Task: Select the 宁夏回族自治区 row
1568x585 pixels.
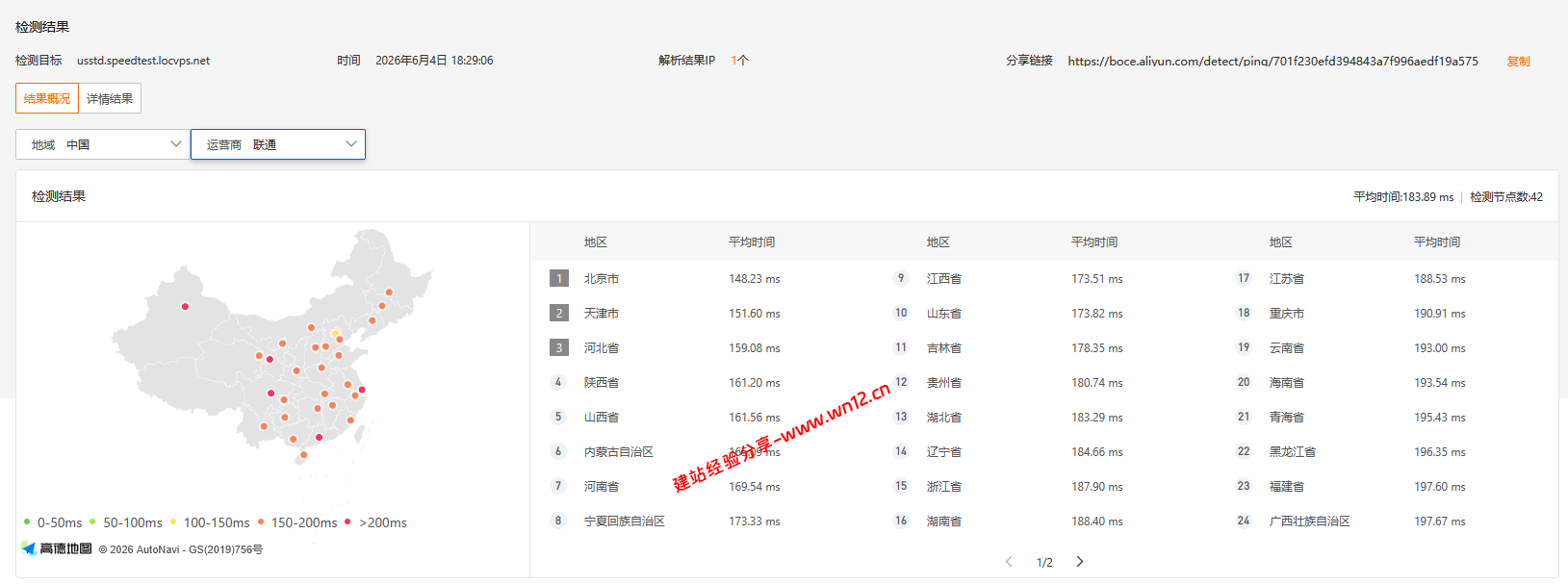Action: coord(702,521)
